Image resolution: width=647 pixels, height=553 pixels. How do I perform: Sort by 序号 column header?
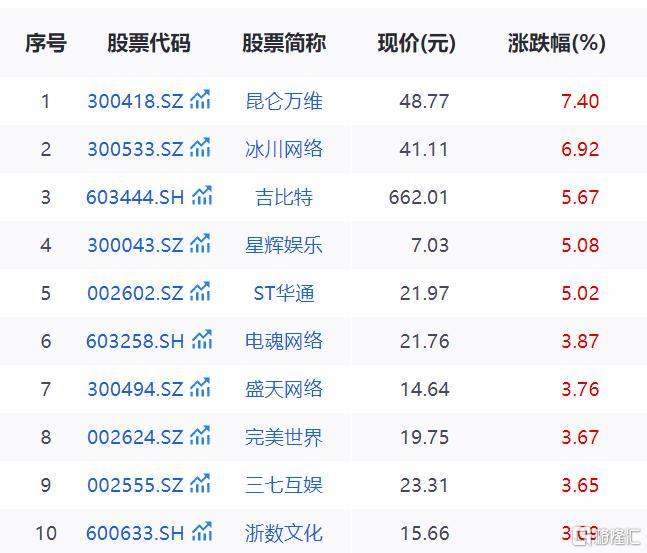(x=46, y=43)
